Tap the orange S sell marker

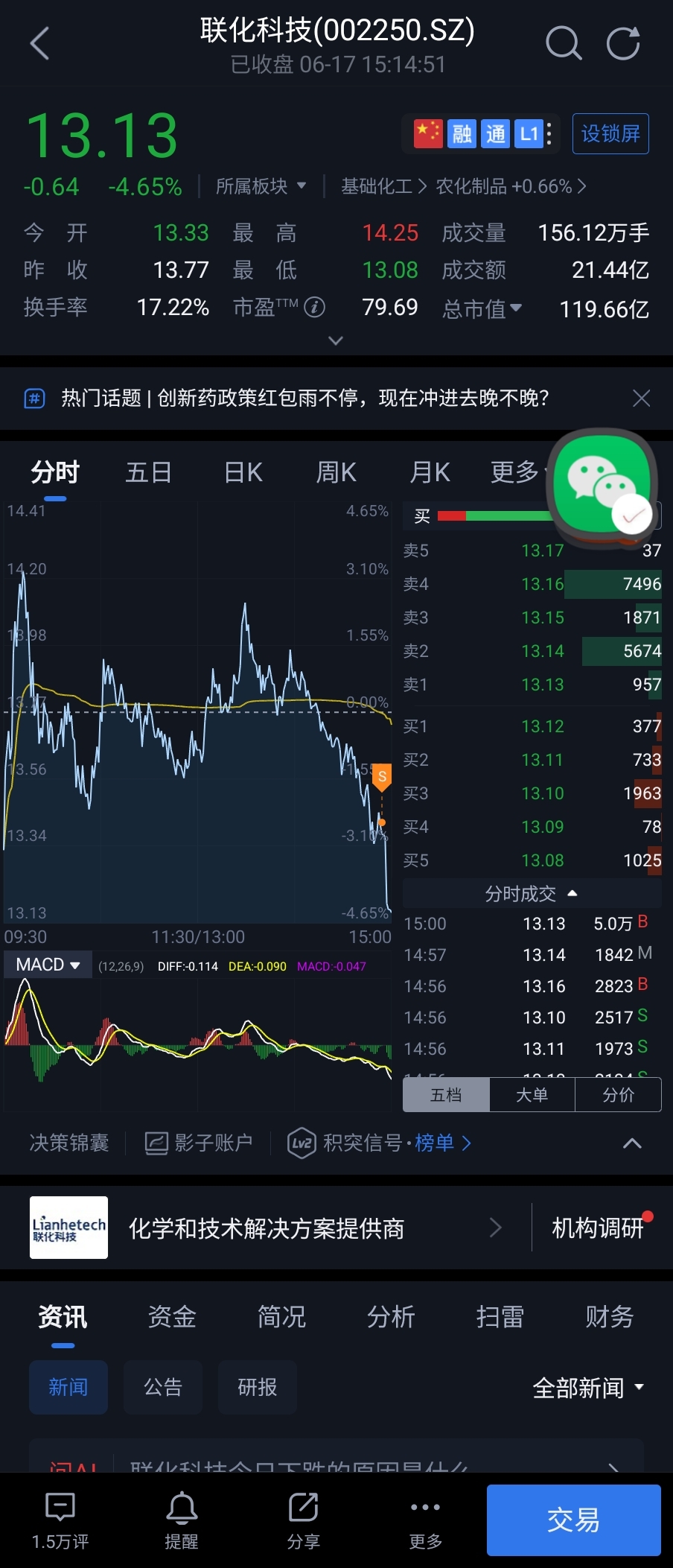[x=382, y=777]
